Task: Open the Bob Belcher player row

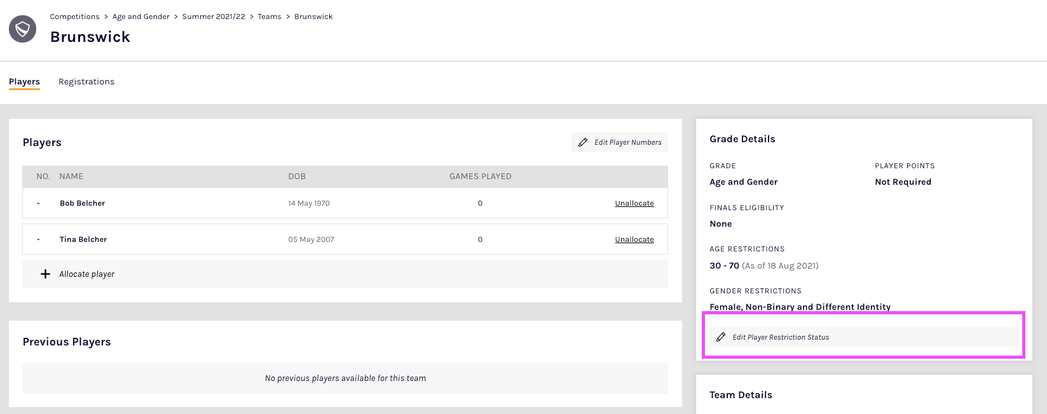Action: (x=82, y=203)
